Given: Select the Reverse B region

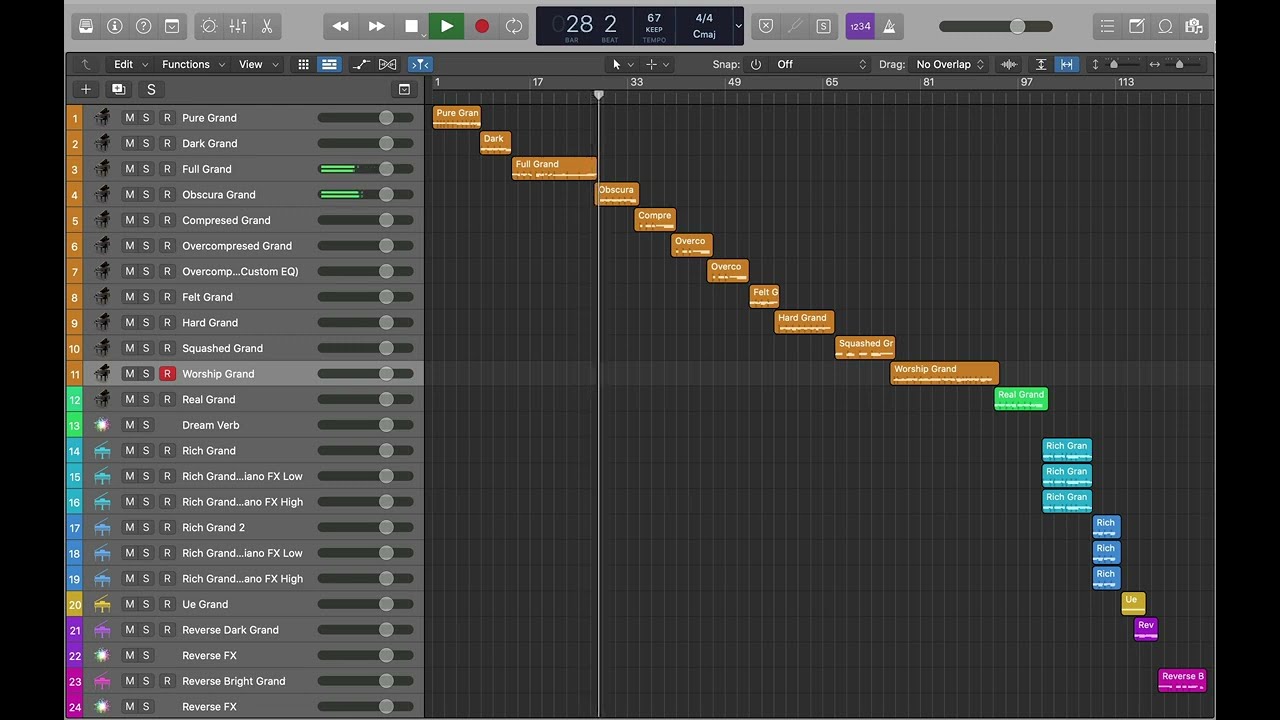Looking at the screenshot, I should coord(1182,681).
